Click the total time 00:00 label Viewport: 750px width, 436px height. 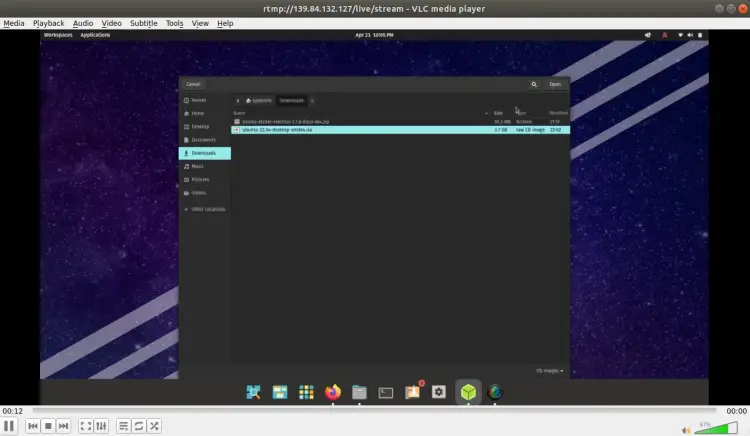(x=736, y=411)
